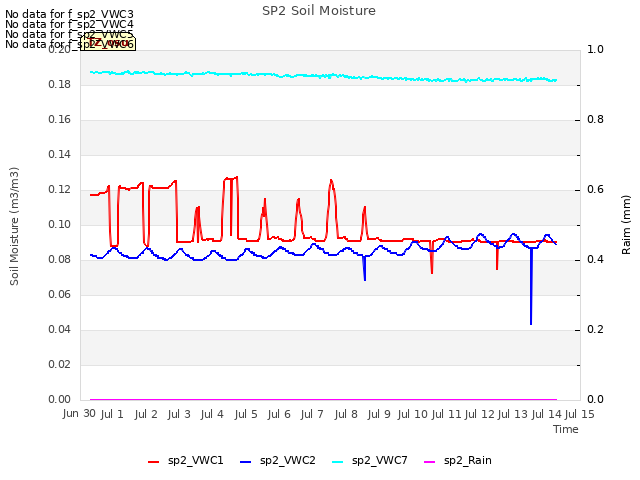The width and height of the screenshot is (640, 480).
Task: Click the magenta sp2_Rain legend color swatch
Action: tap(429, 462)
